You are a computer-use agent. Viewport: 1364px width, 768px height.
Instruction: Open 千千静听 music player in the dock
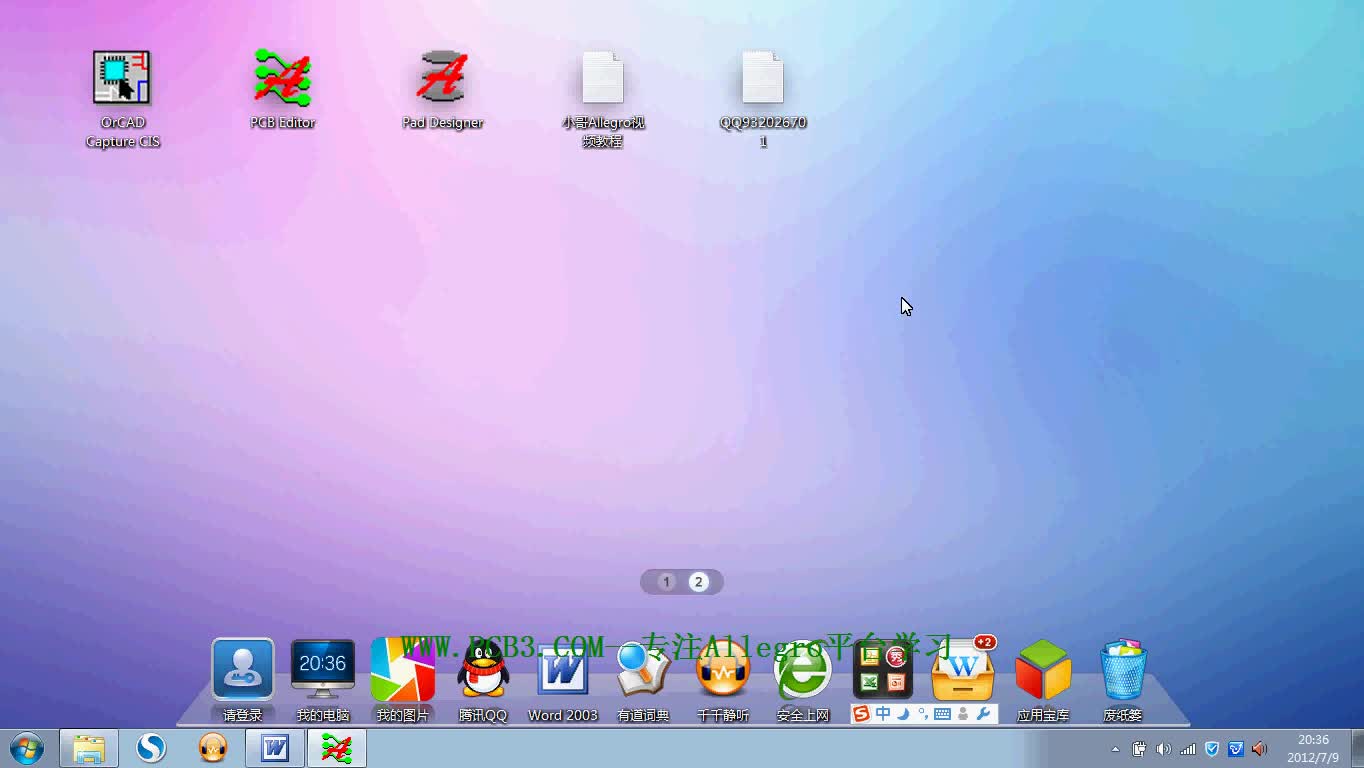[x=723, y=680]
